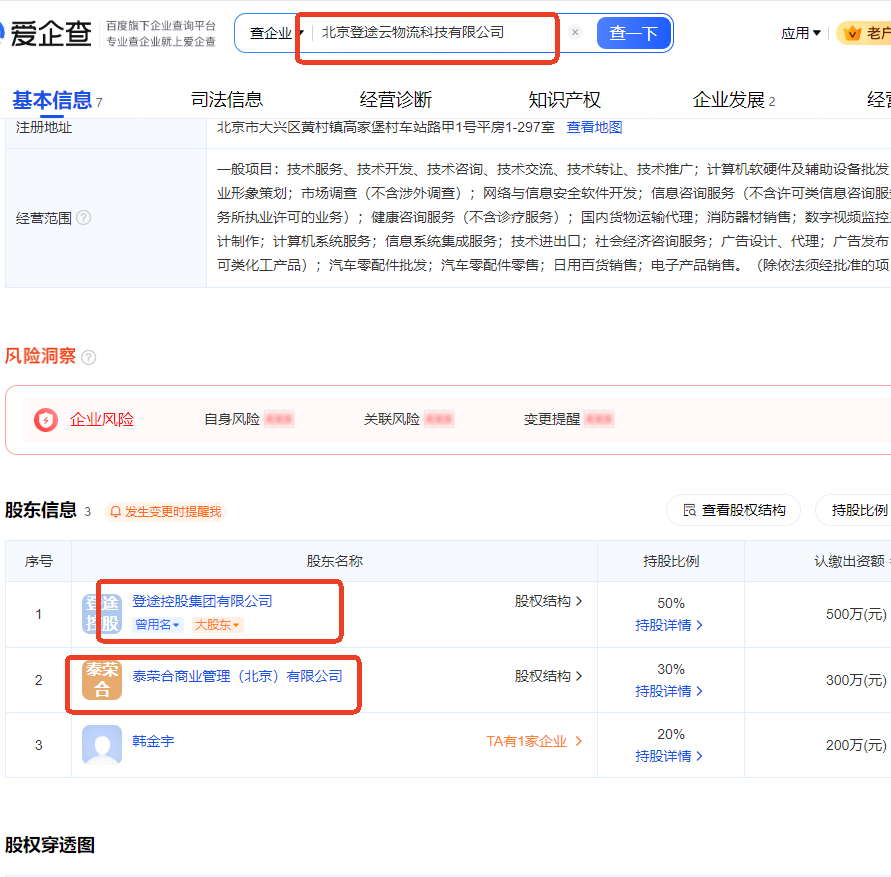The height and width of the screenshot is (877, 891).
Task: Open the 应用 dropdown menu
Action: (x=800, y=34)
